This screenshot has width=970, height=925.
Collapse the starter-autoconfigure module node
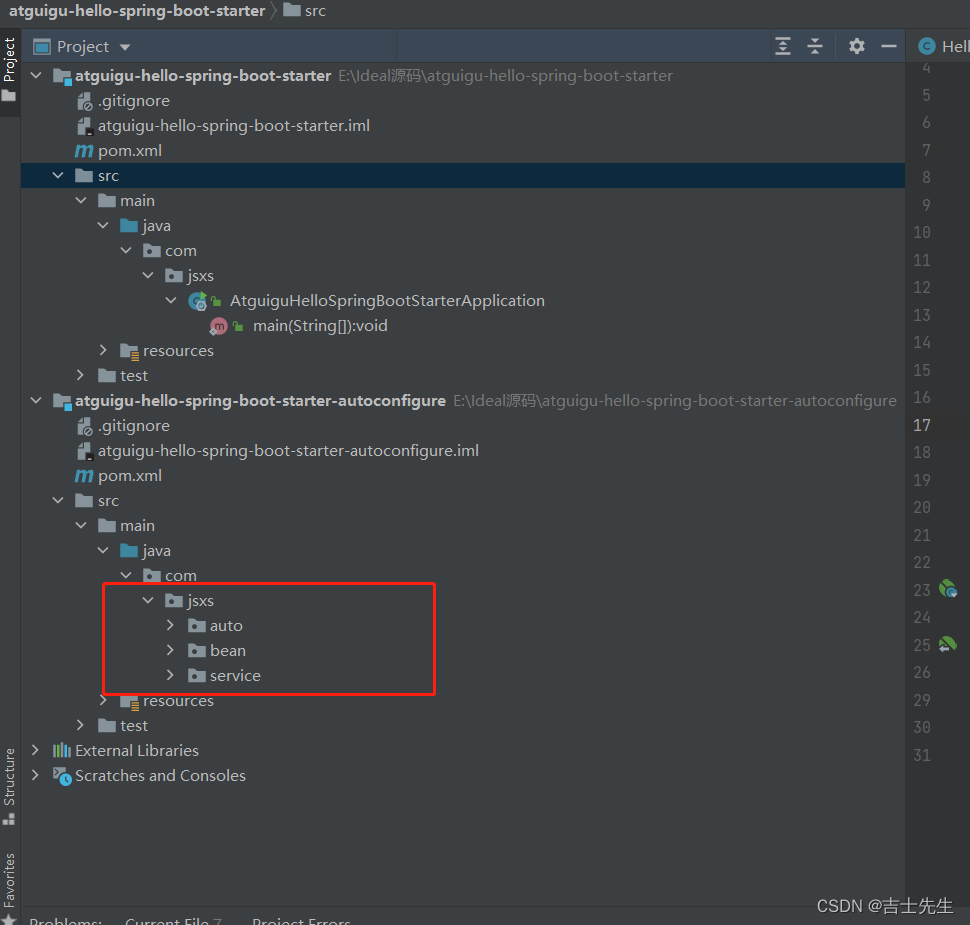[x=36, y=401]
